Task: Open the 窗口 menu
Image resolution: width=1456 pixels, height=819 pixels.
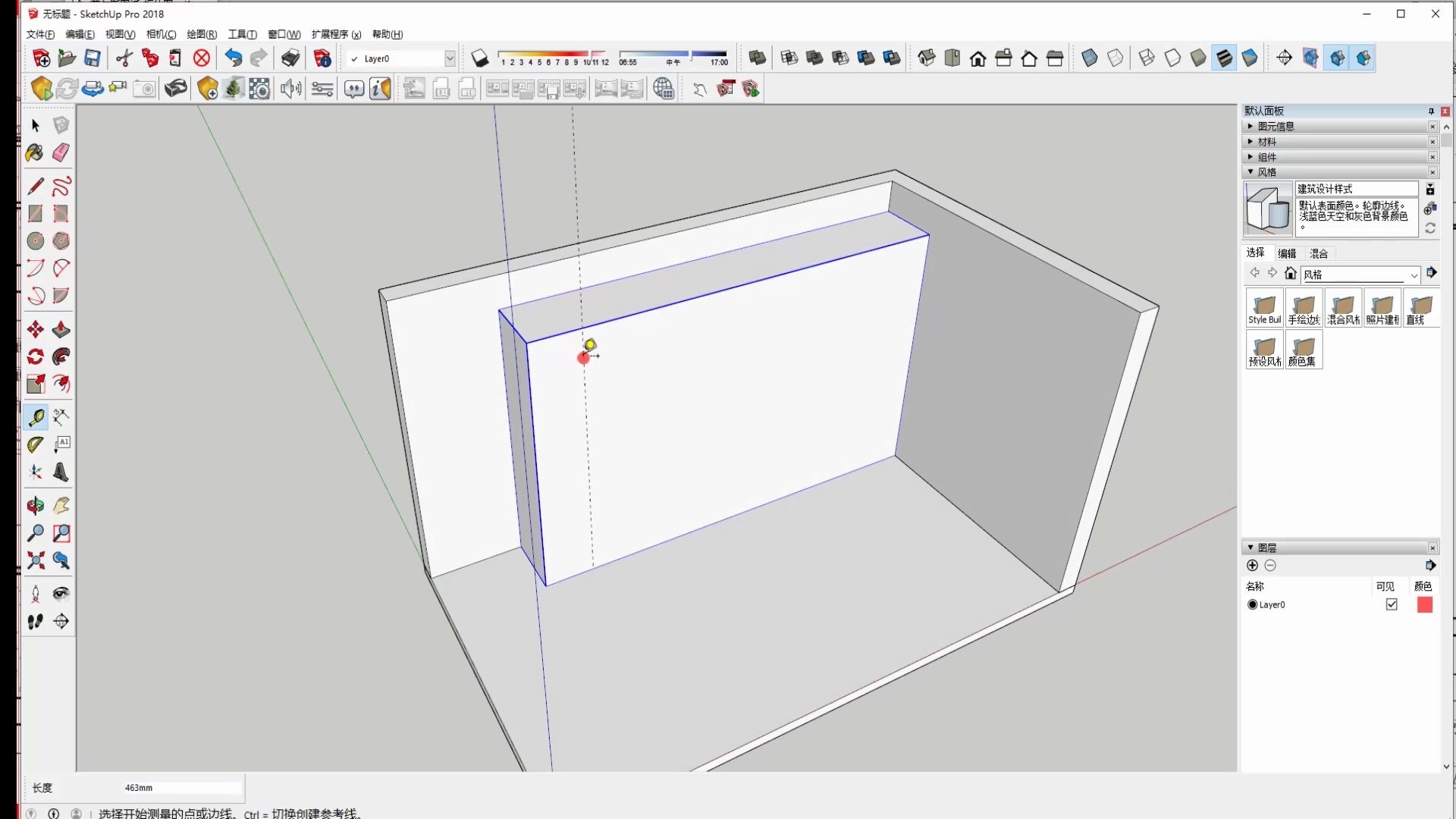Action: pyautogui.click(x=281, y=34)
